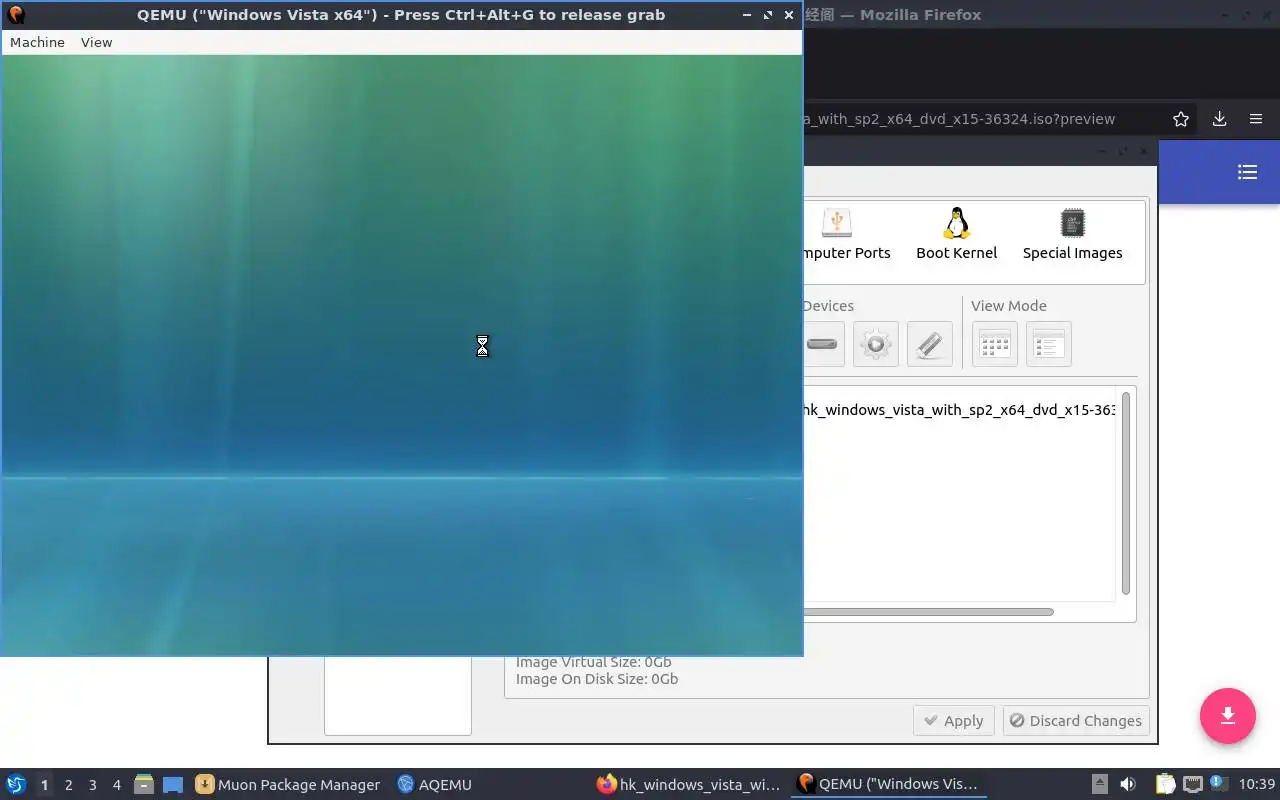Open the list menu icon on the blue web page header
Image resolution: width=1280 pixels, height=800 pixels.
click(1247, 172)
